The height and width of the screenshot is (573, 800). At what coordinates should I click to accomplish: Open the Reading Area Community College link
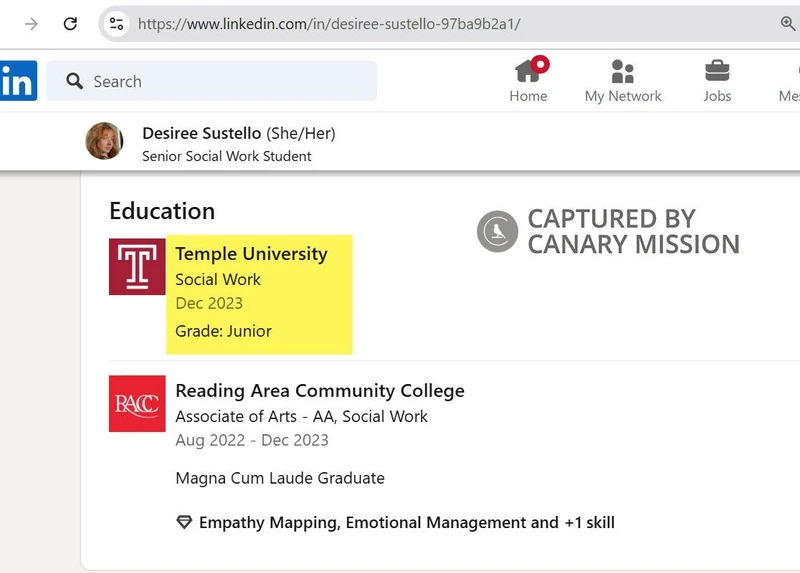[x=320, y=391]
